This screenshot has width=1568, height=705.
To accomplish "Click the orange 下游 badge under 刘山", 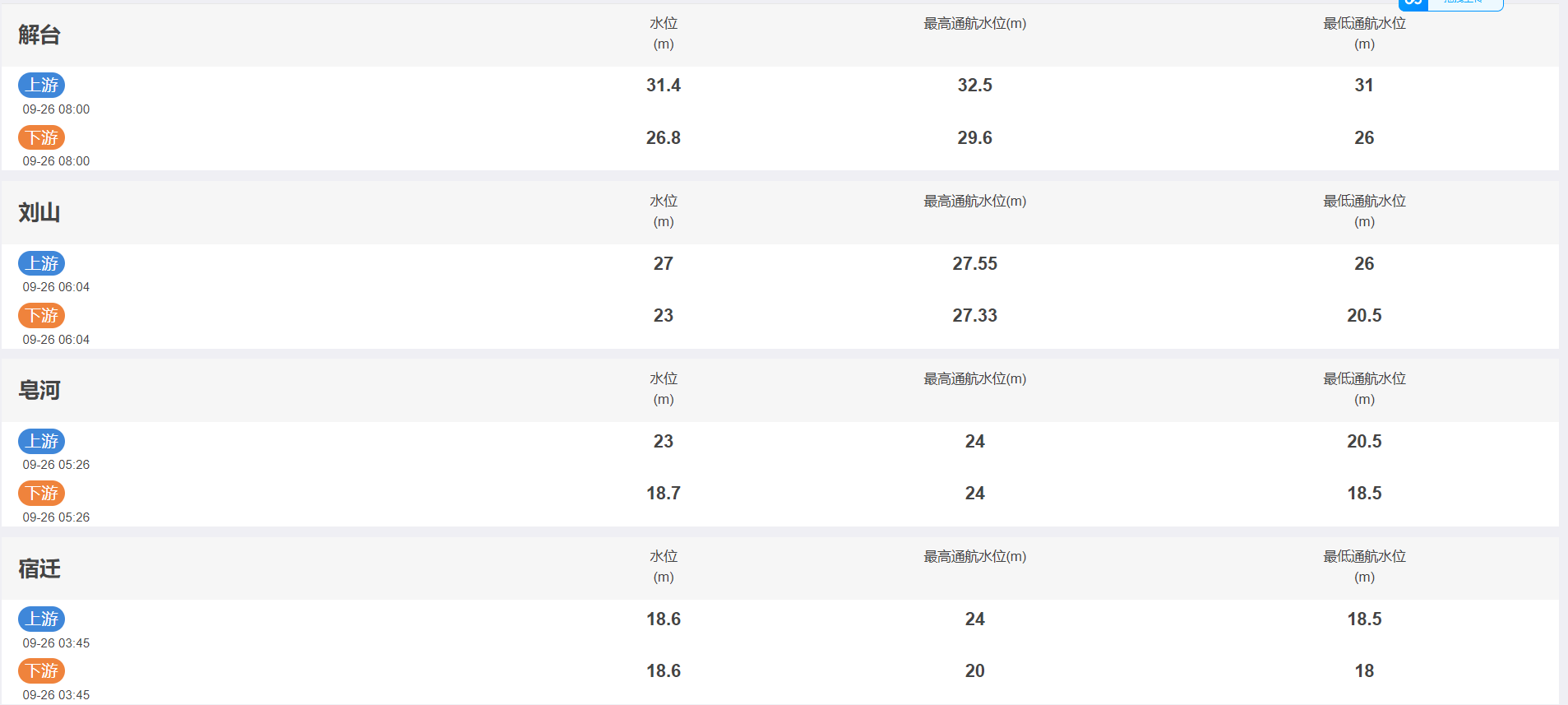I will (x=42, y=315).
